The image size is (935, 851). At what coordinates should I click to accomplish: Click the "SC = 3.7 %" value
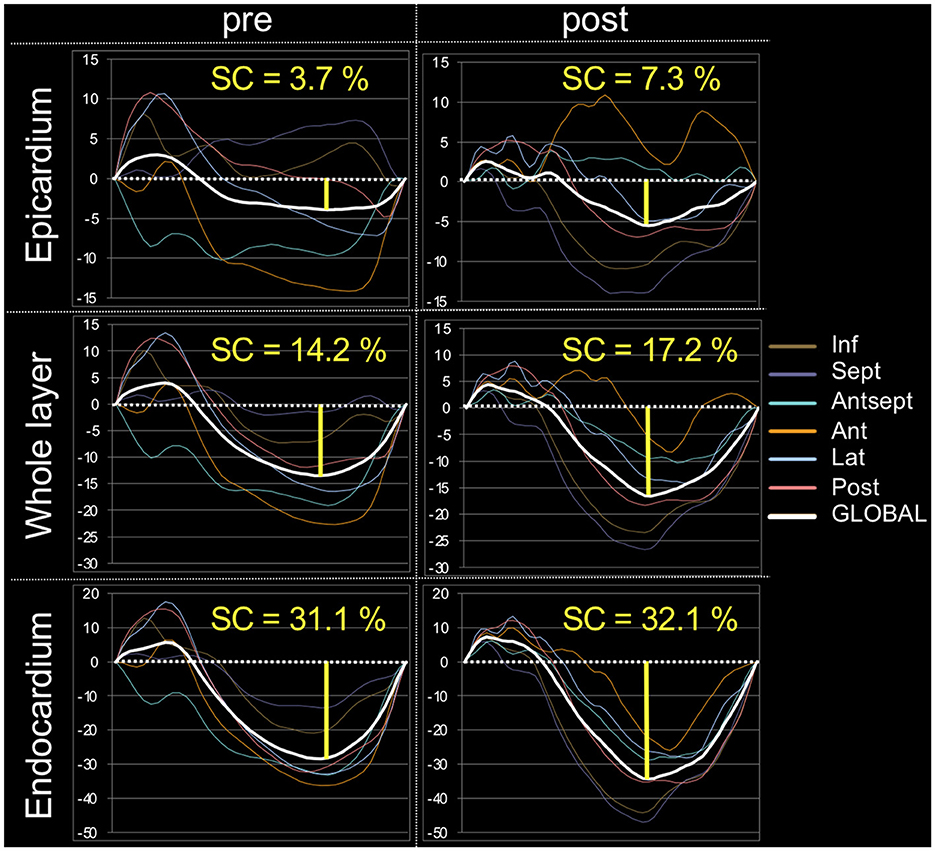290,79
